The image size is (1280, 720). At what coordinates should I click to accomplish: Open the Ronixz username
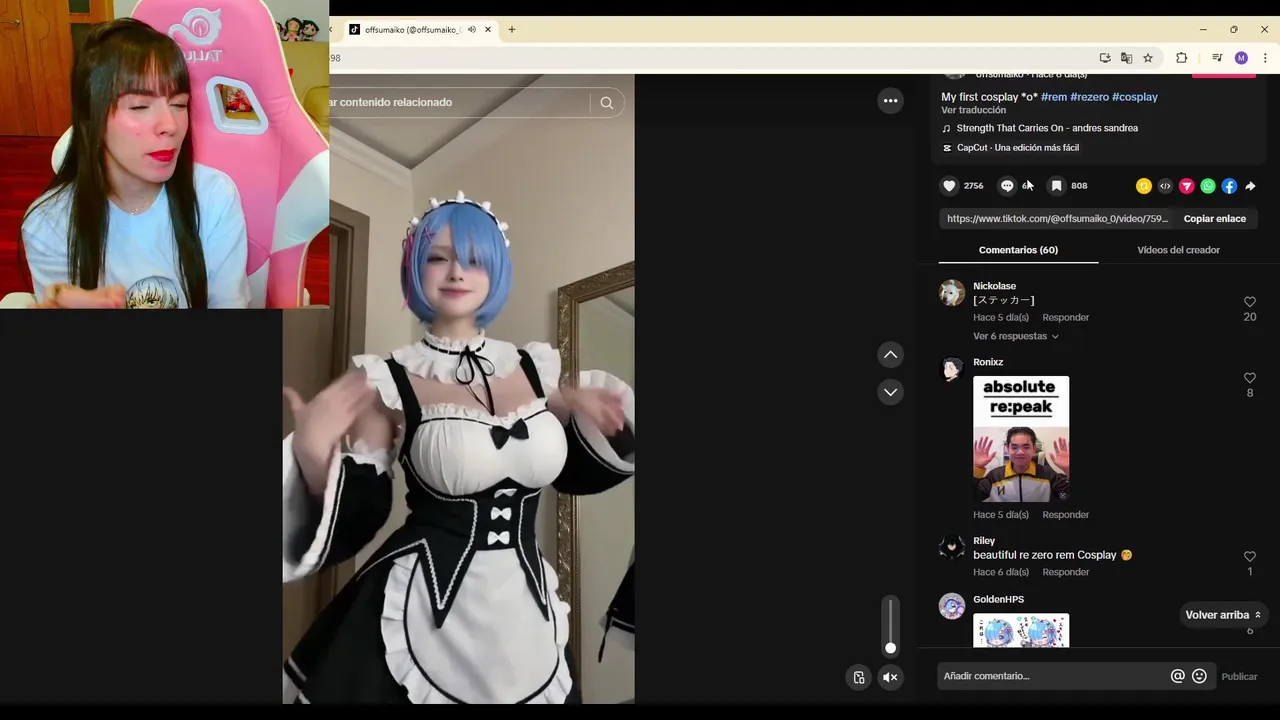(988, 362)
